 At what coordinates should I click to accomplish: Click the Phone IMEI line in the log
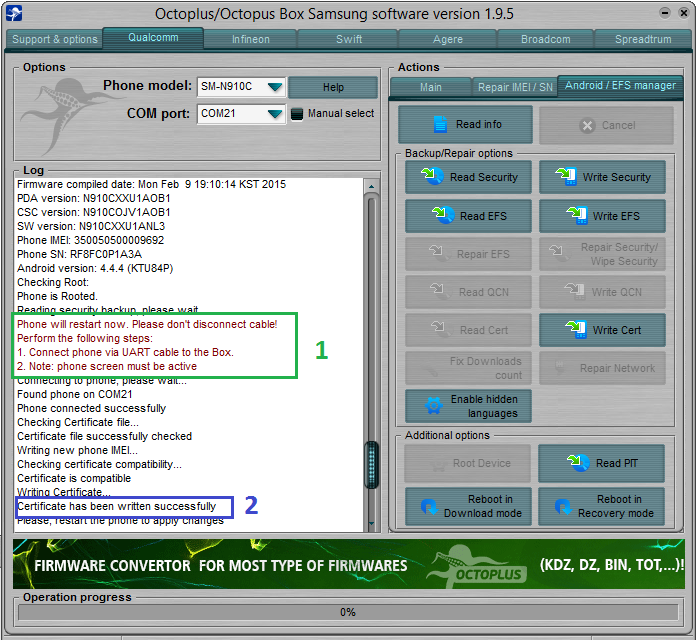point(90,240)
